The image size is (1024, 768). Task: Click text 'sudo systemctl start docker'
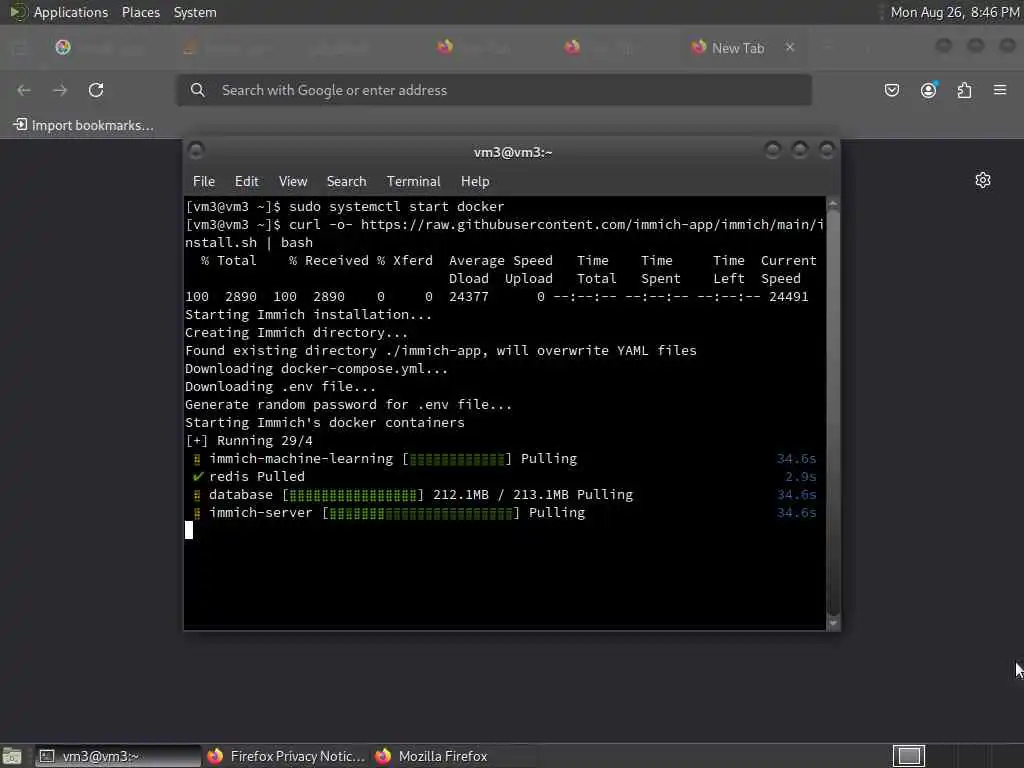coord(396,206)
